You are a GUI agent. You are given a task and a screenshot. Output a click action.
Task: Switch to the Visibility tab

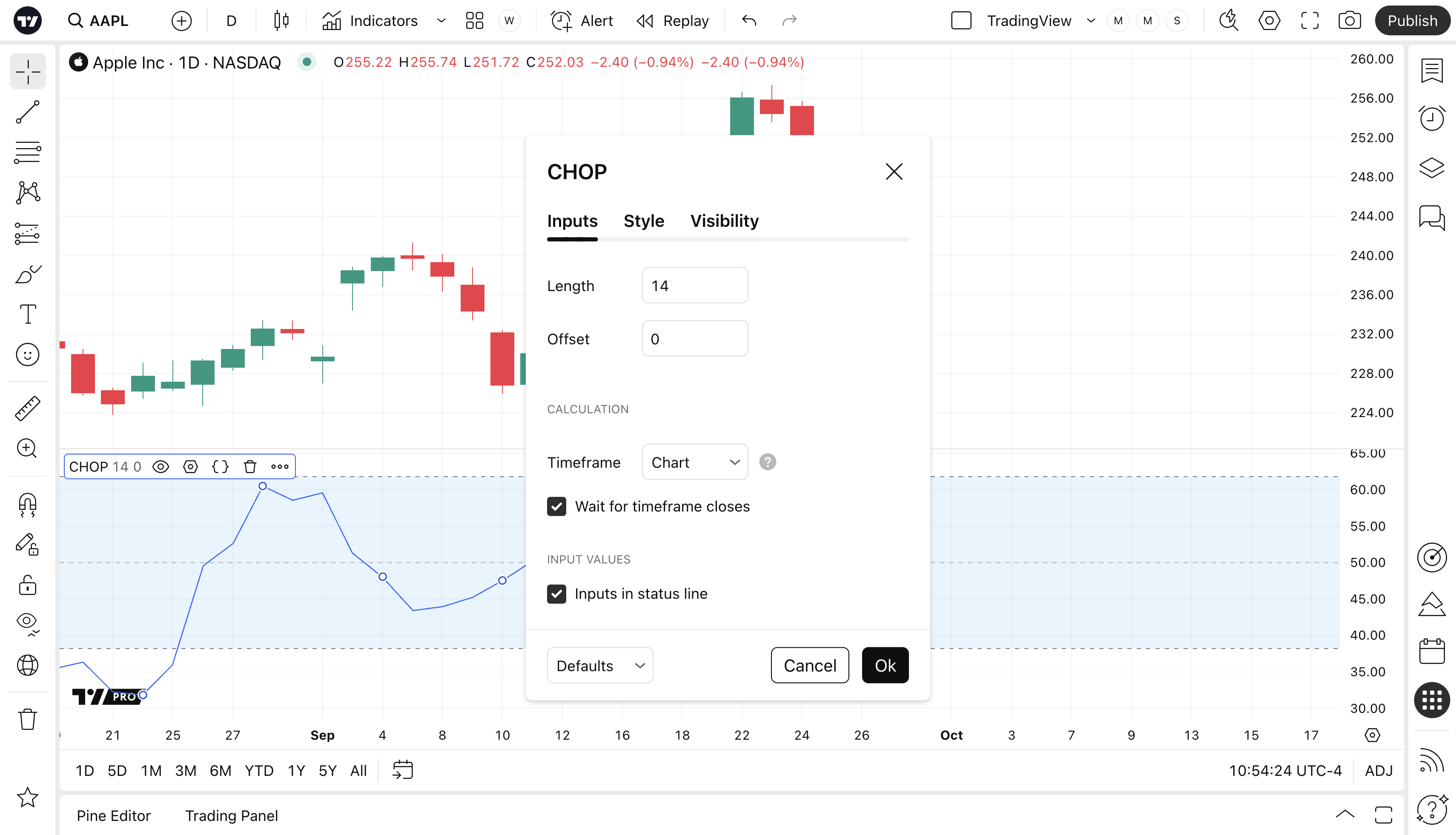tap(724, 221)
